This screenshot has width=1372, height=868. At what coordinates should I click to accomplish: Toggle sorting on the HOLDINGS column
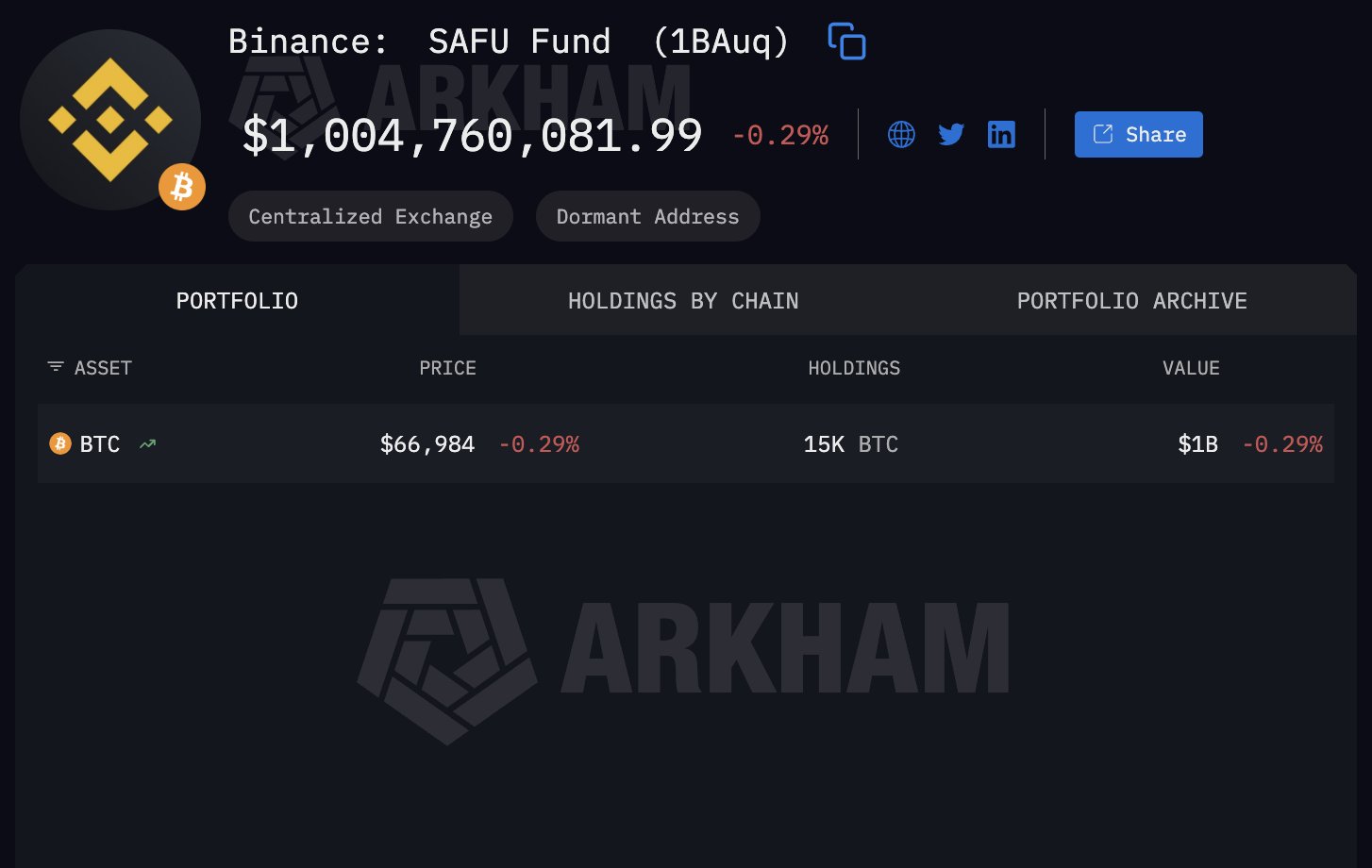[x=854, y=368]
